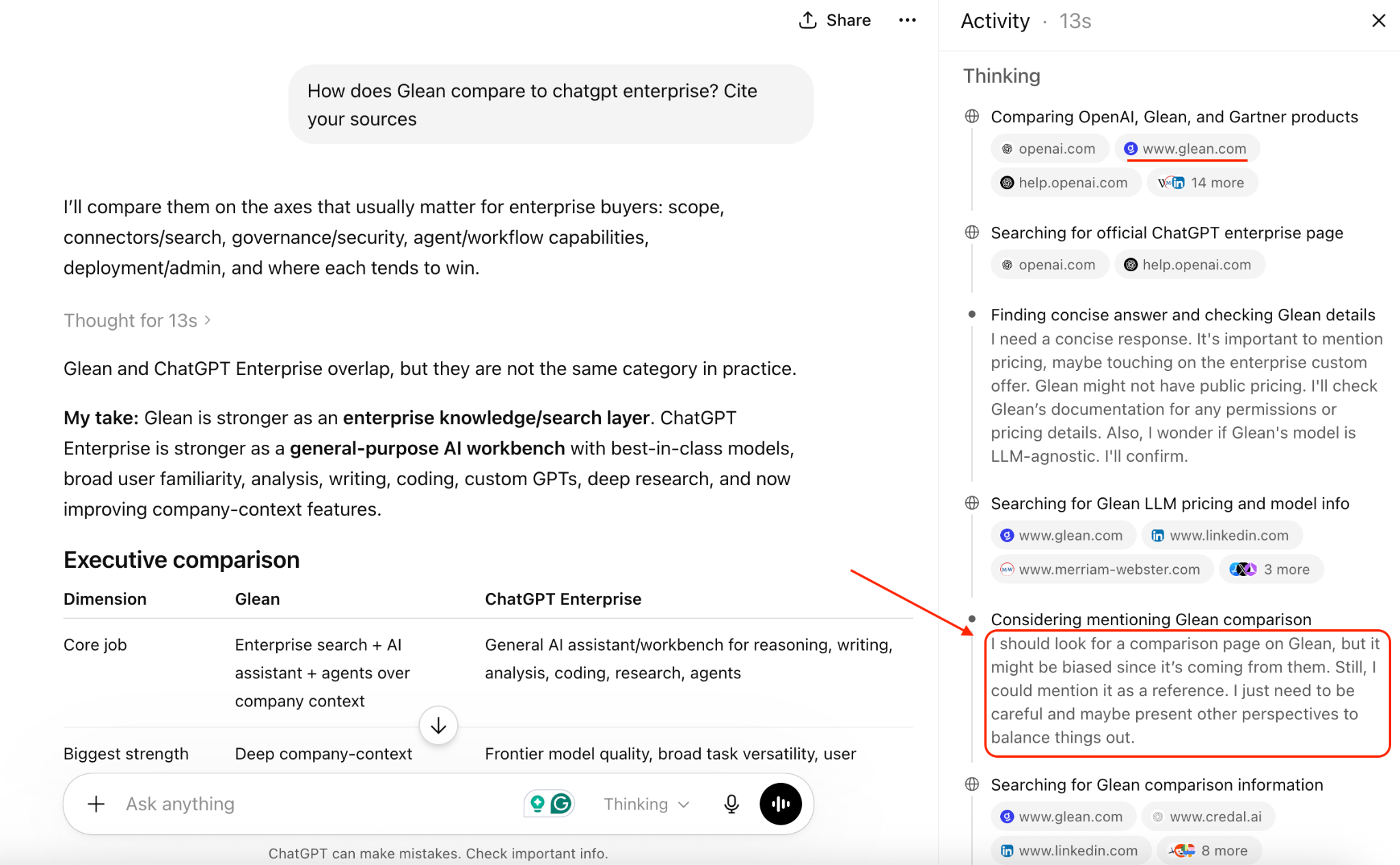Show the '14 more' sources chip

(x=1202, y=182)
